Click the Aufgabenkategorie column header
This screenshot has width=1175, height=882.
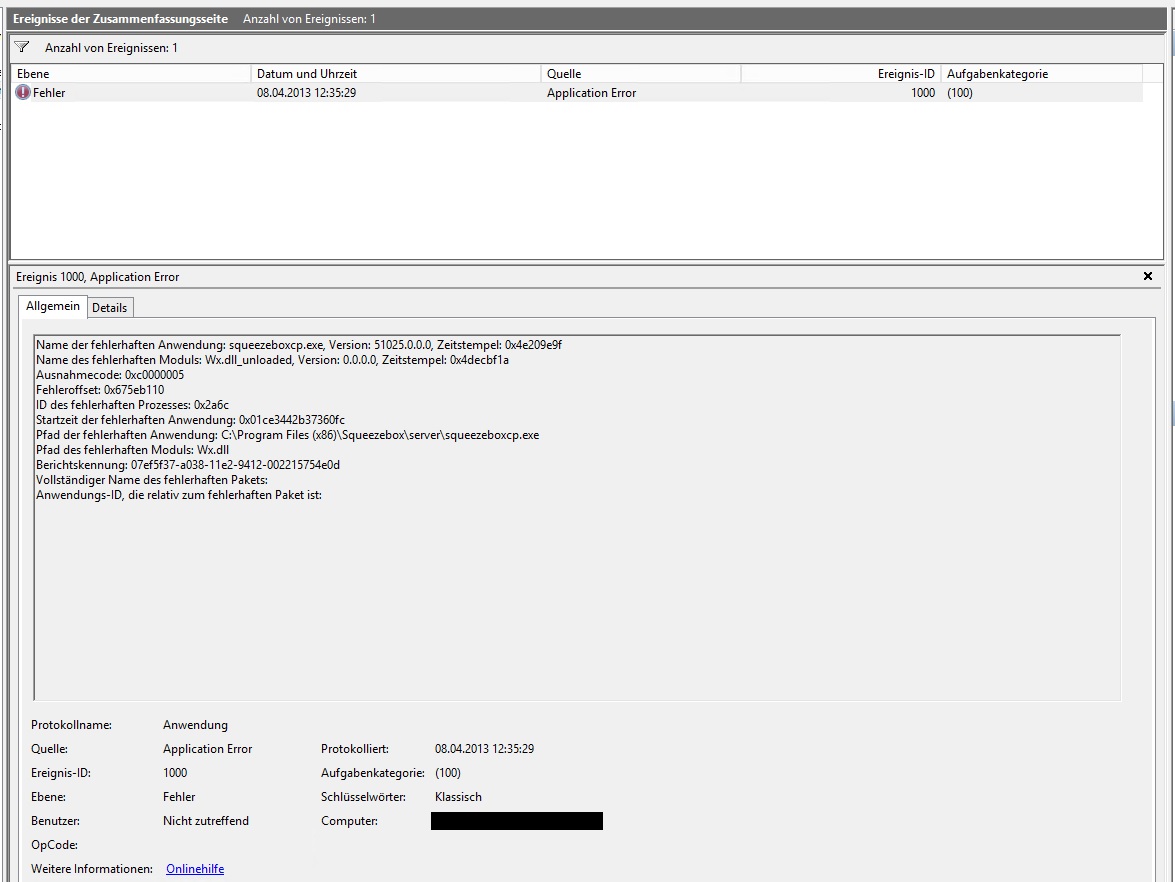pyautogui.click(x=1040, y=74)
